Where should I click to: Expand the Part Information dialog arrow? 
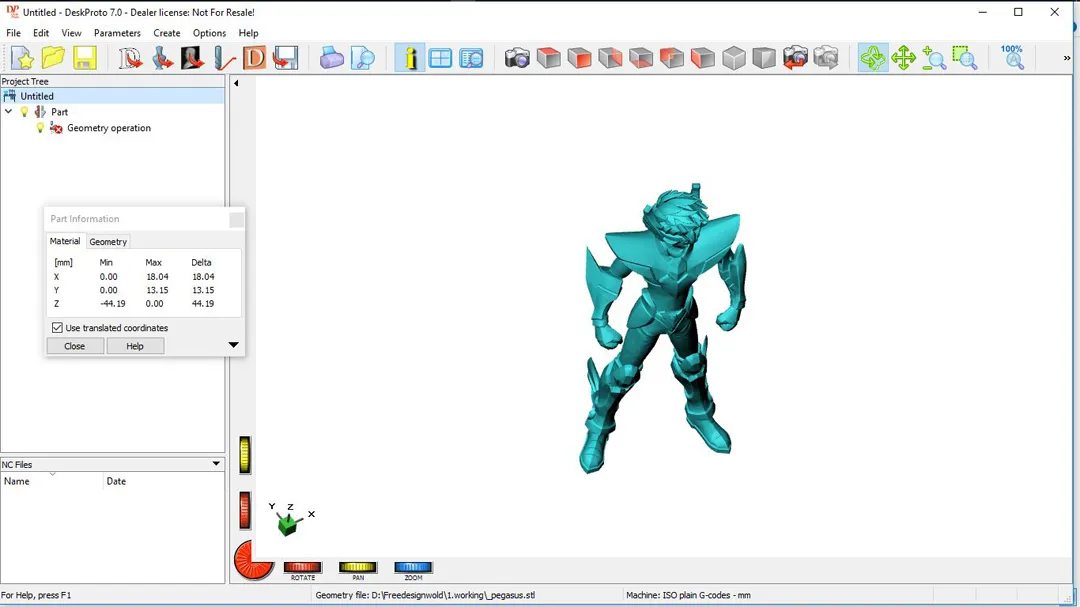point(233,345)
